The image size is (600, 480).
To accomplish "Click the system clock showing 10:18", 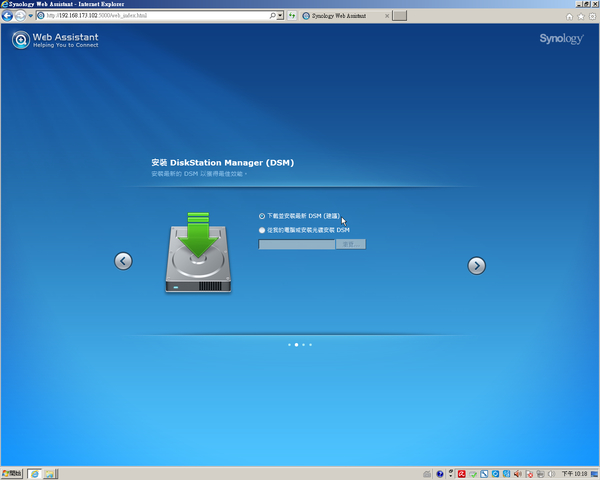I will (574, 474).
